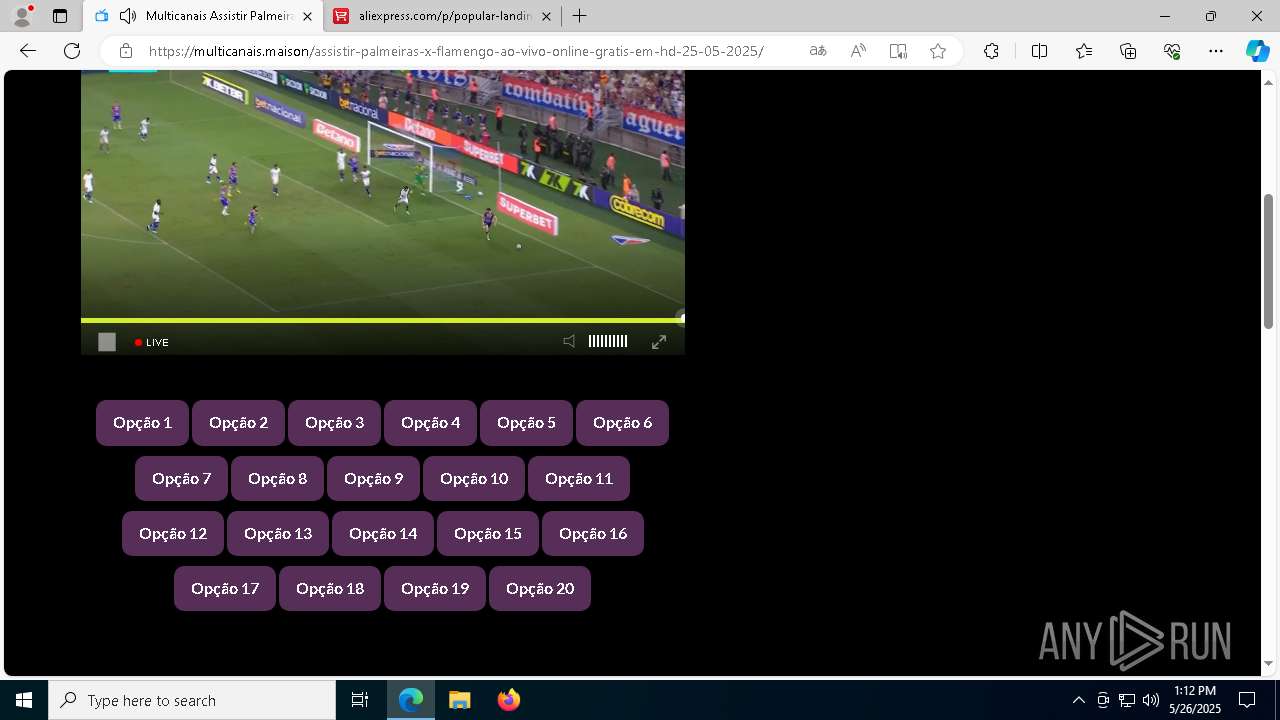Open Browser essentials
Viewport: 1280px width, 720px height.
click(1172, 51)
